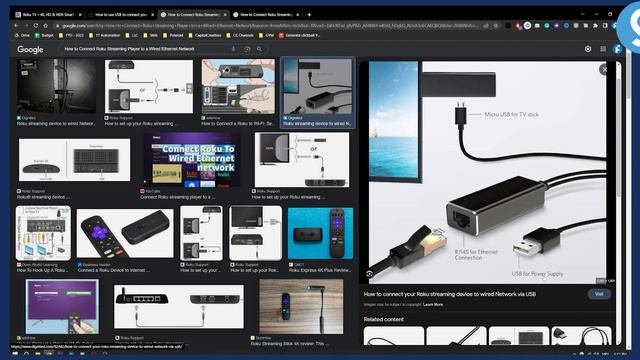640x360 pixels.
Task: Open the CapitalCreatives bookmark folder
Action: [x=205, y=36]
